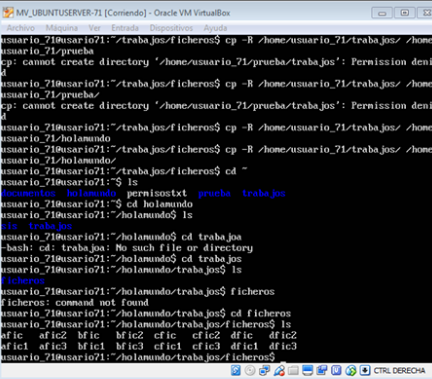
Task: Click the hard disk activity icon in status bar
Action: coord(236,370)
